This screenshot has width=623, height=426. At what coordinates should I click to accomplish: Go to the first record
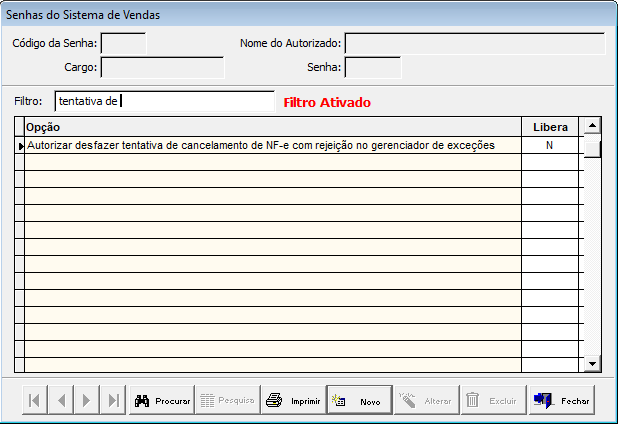(x=35, y=400)
